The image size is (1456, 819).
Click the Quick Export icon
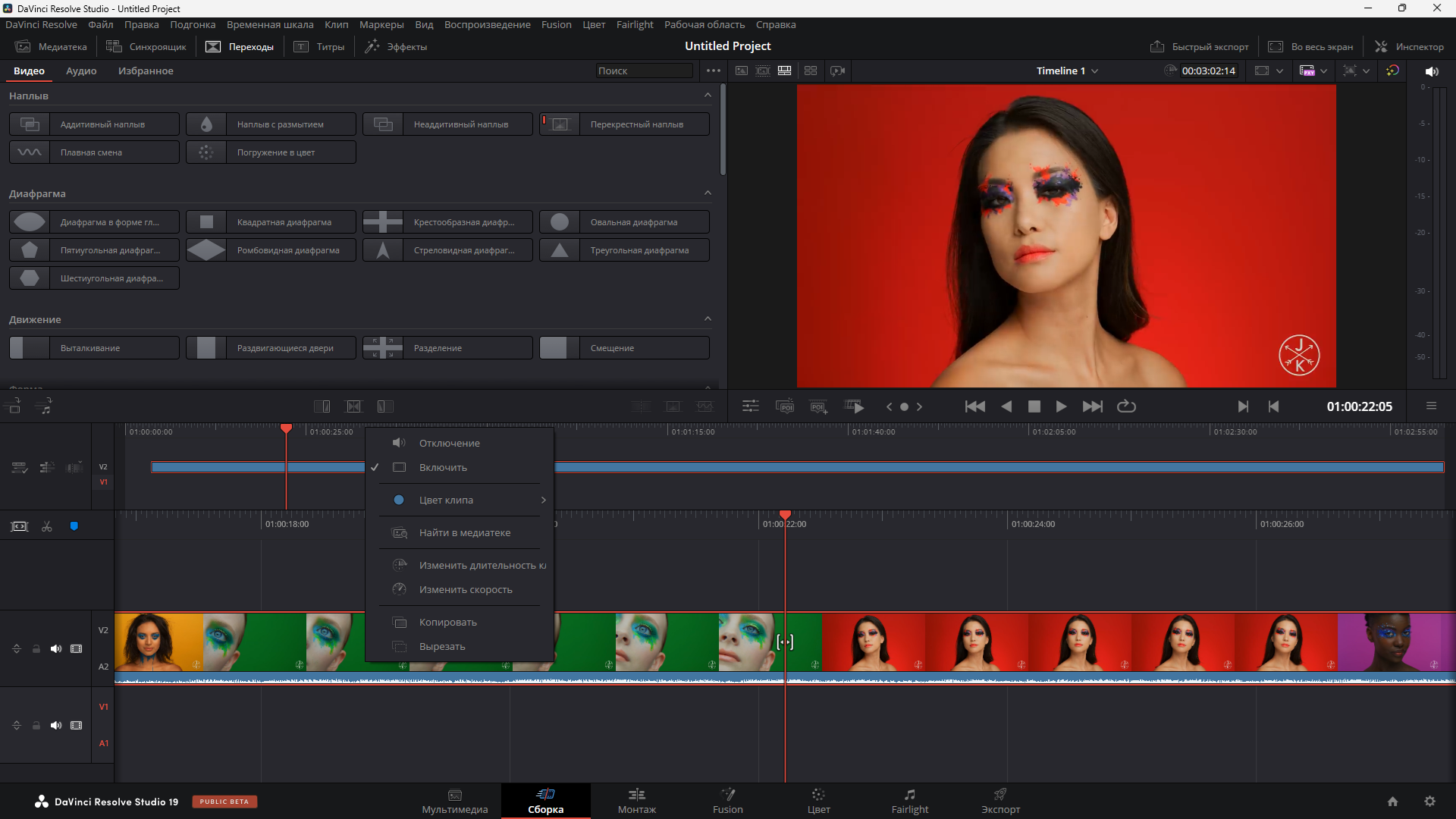click(x=1157, y=46)
